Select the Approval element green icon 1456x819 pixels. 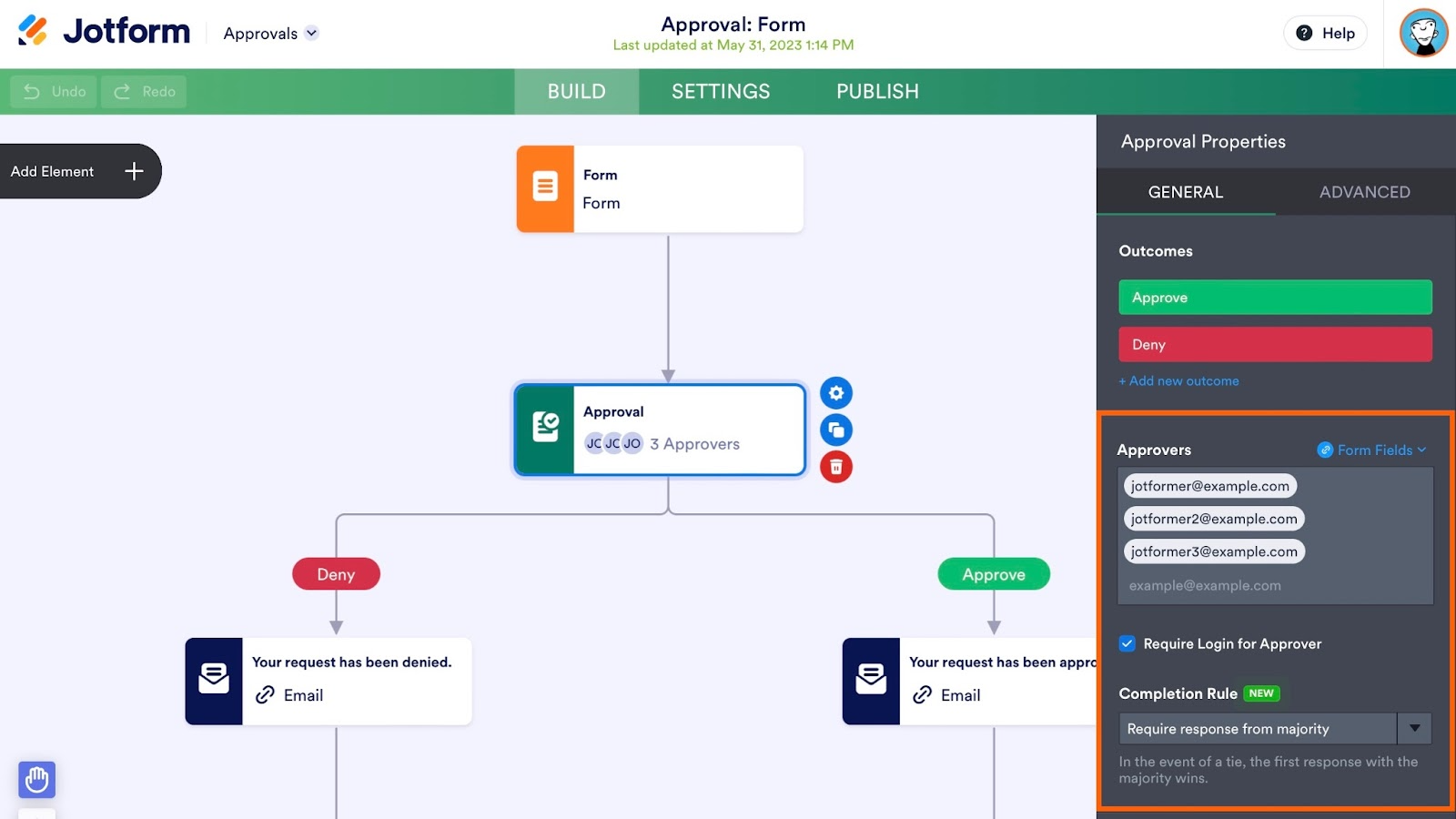[545, 430]
